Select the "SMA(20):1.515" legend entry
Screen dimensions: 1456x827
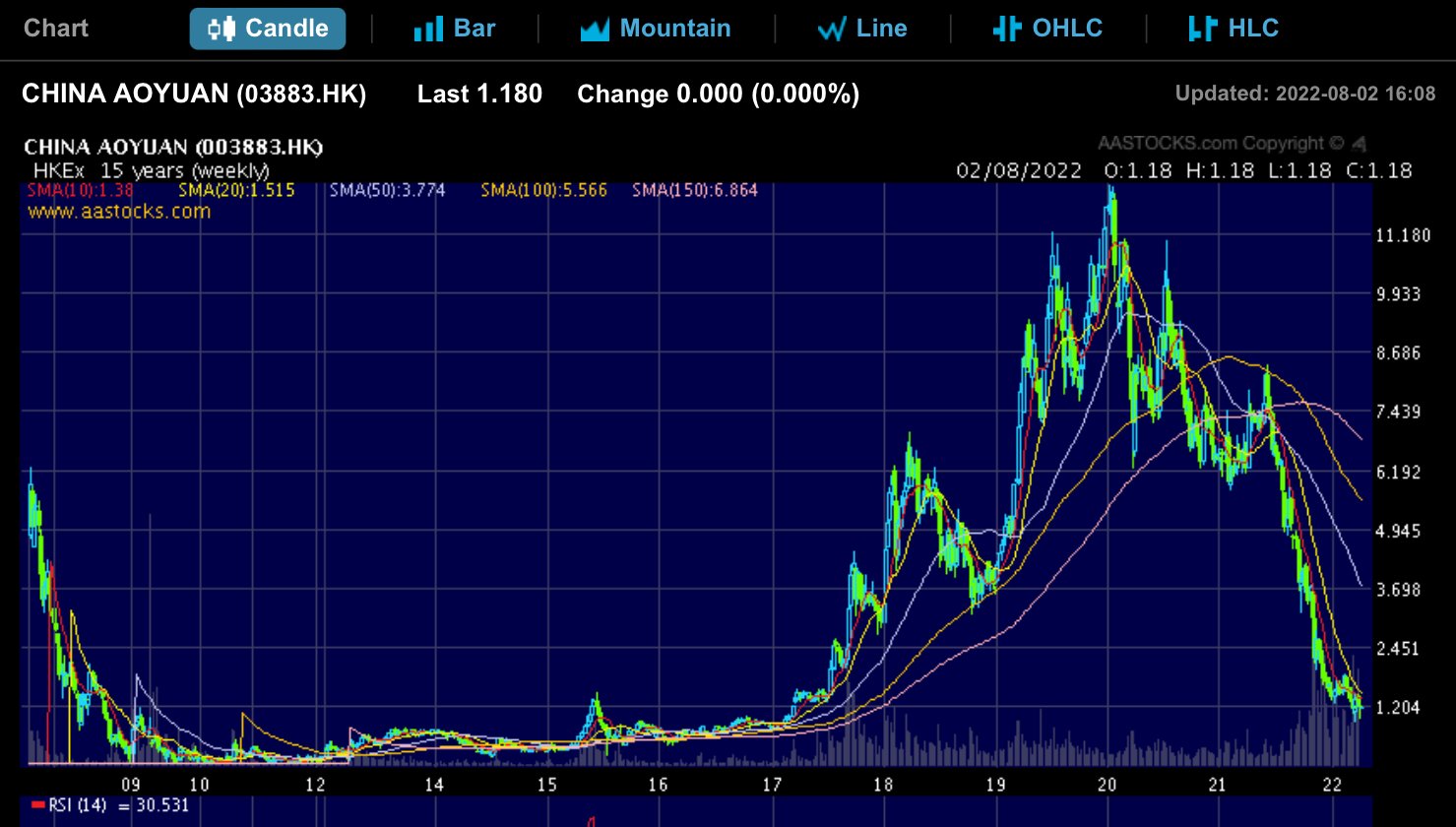236,190
